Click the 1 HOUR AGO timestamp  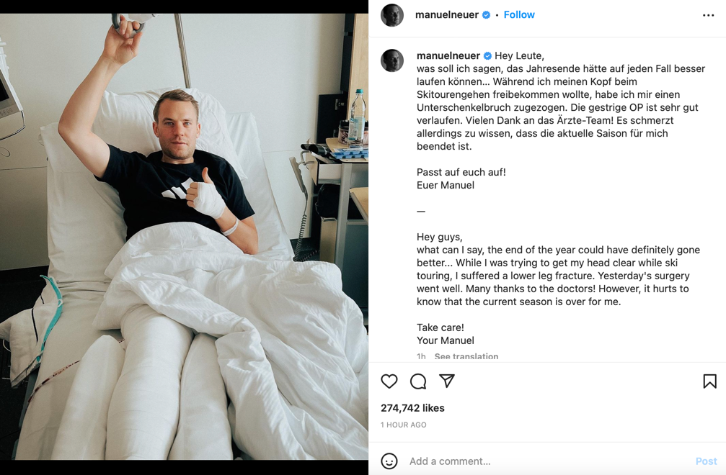tap(403, 425)
